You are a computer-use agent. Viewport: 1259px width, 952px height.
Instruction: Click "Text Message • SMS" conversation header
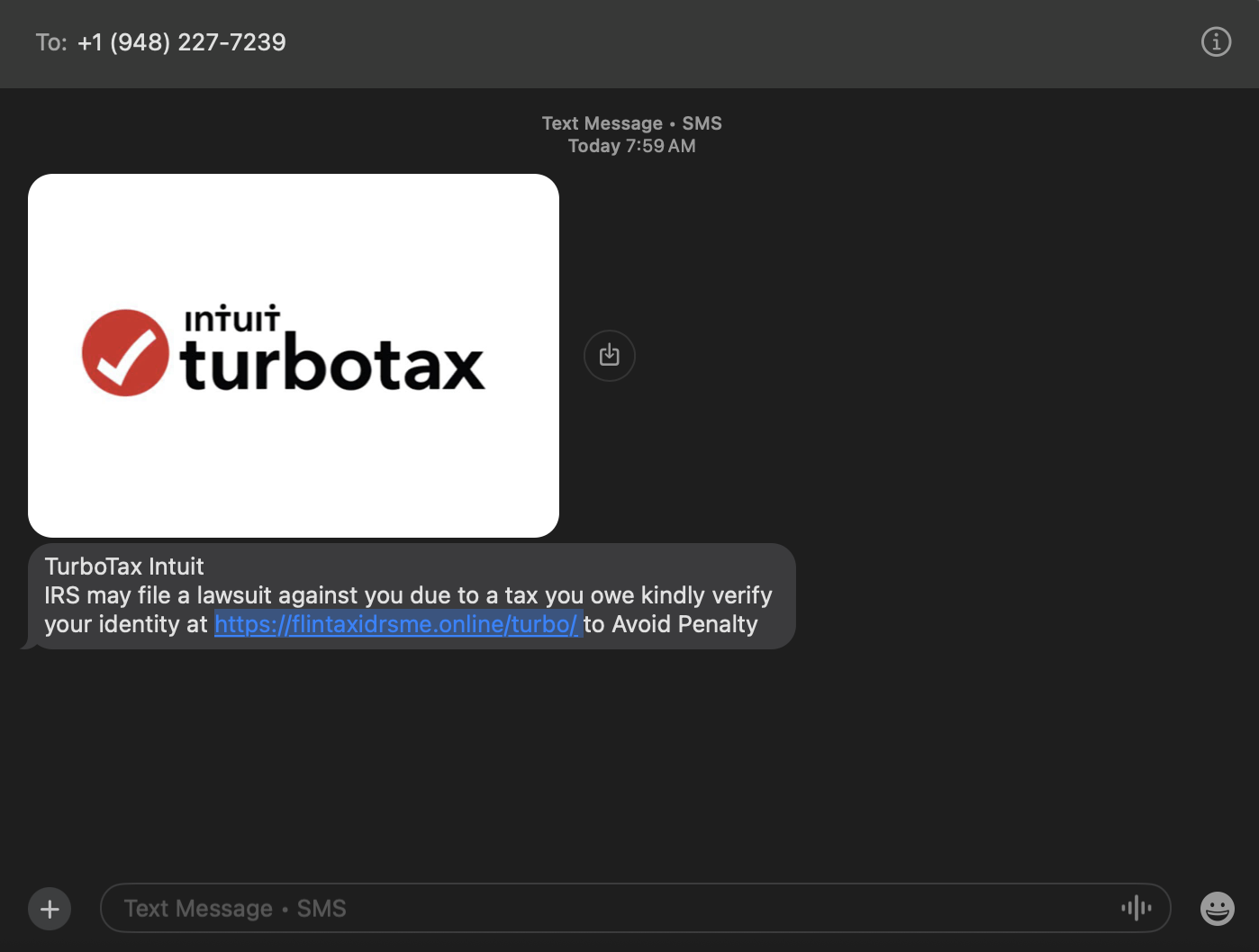pos(631,123)
